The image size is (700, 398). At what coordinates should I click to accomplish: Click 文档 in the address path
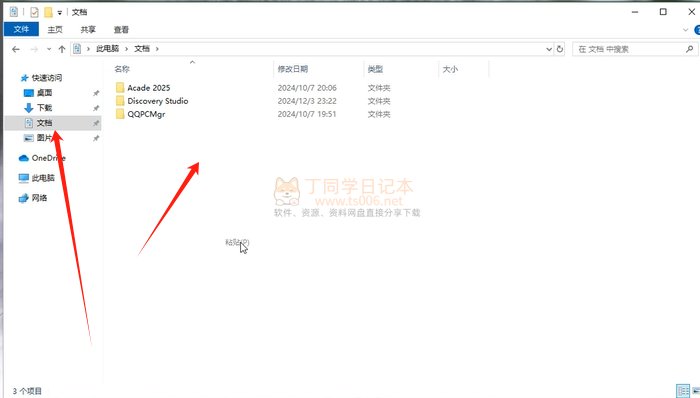coord(142,49)
